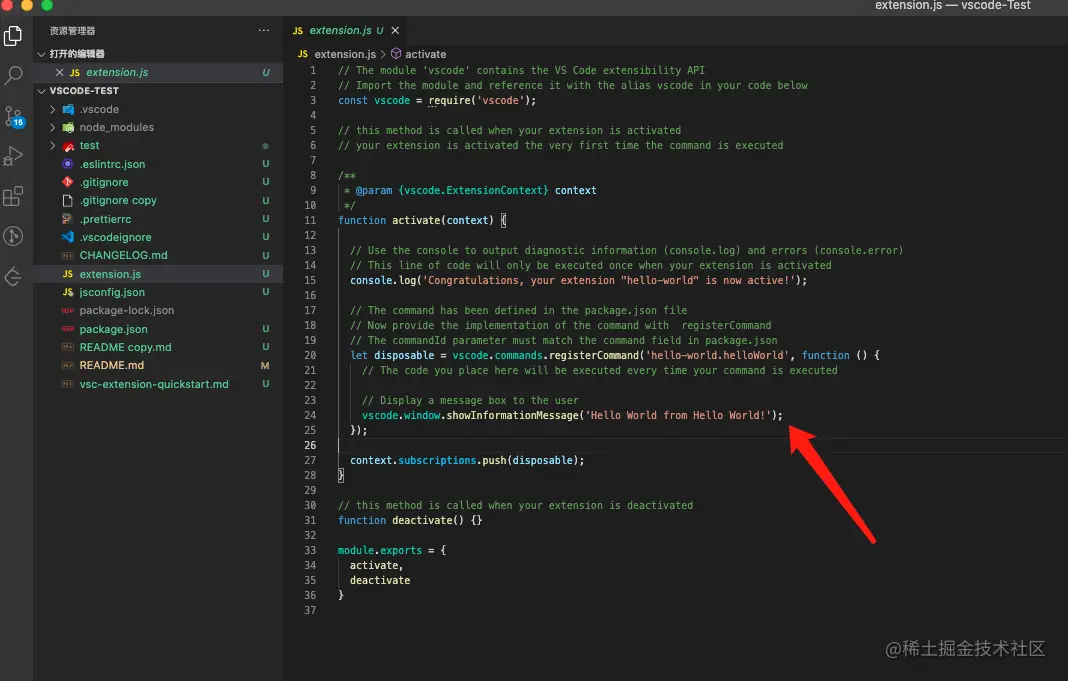Open the Run and Debug view
Viewport: 1068px width, 681px height.
13,157
